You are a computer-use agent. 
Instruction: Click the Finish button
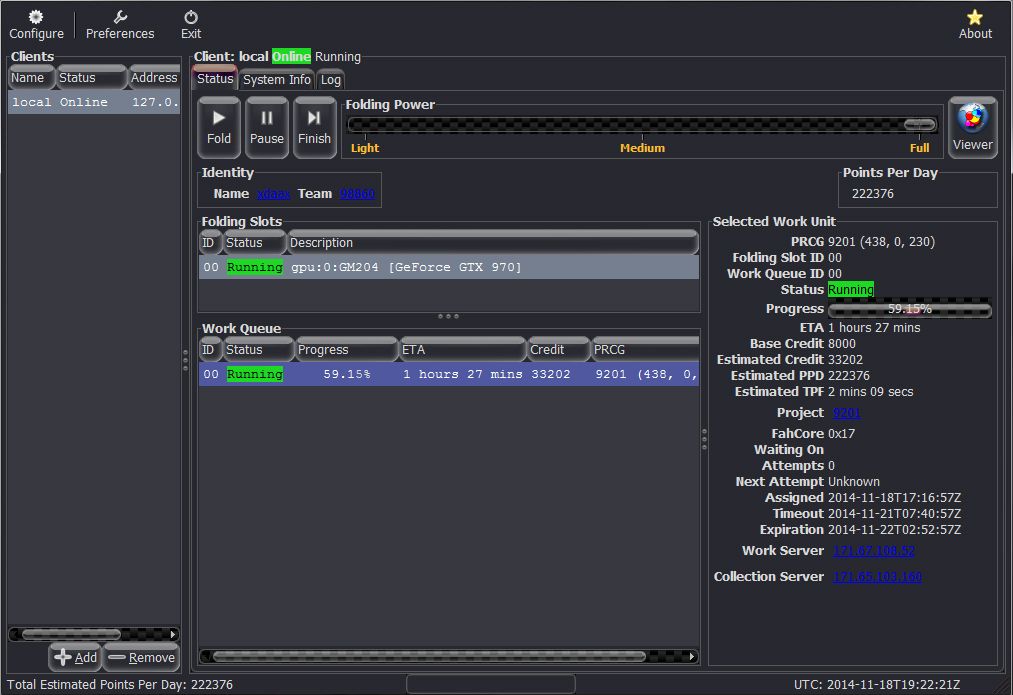tap(315, 127)
